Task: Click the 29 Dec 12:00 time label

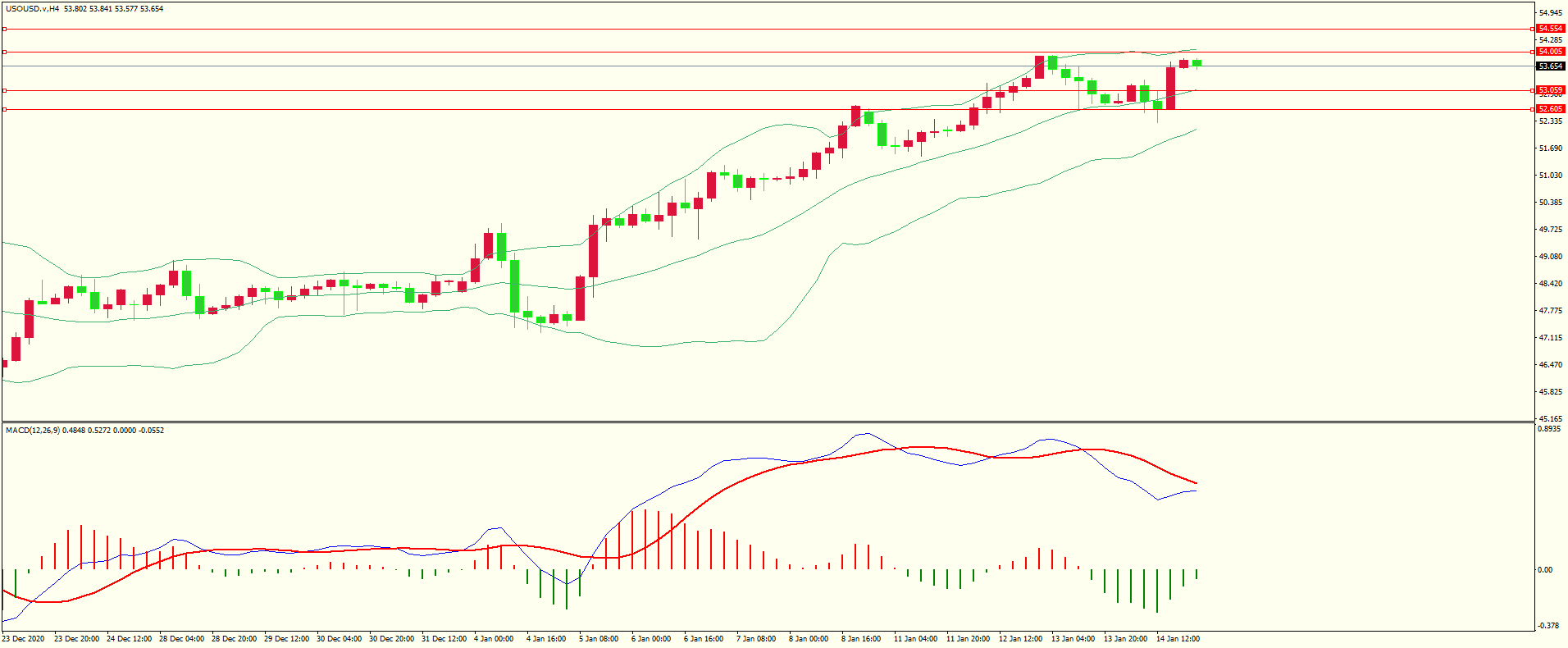Action: [286, 639]
